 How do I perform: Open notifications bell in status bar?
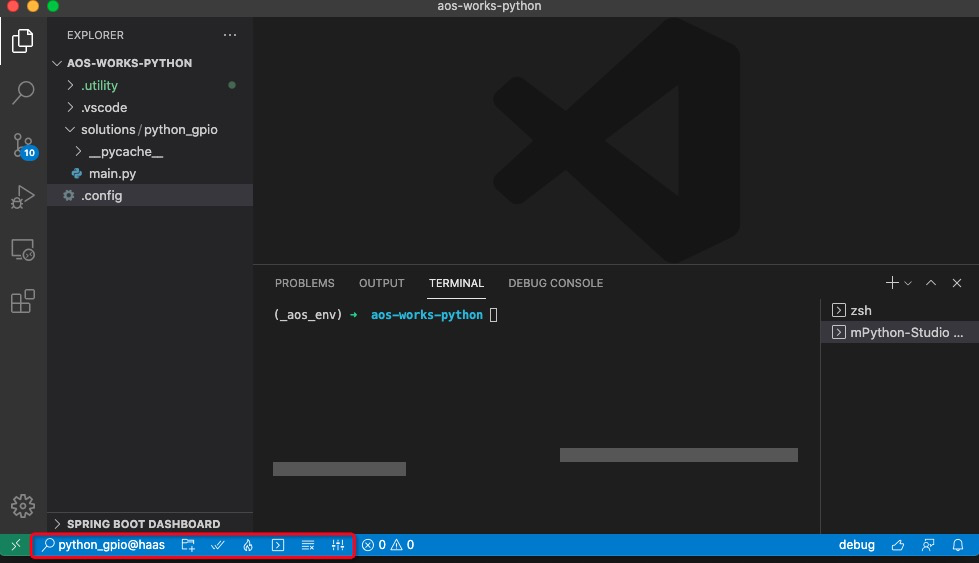tap(958, 545)
